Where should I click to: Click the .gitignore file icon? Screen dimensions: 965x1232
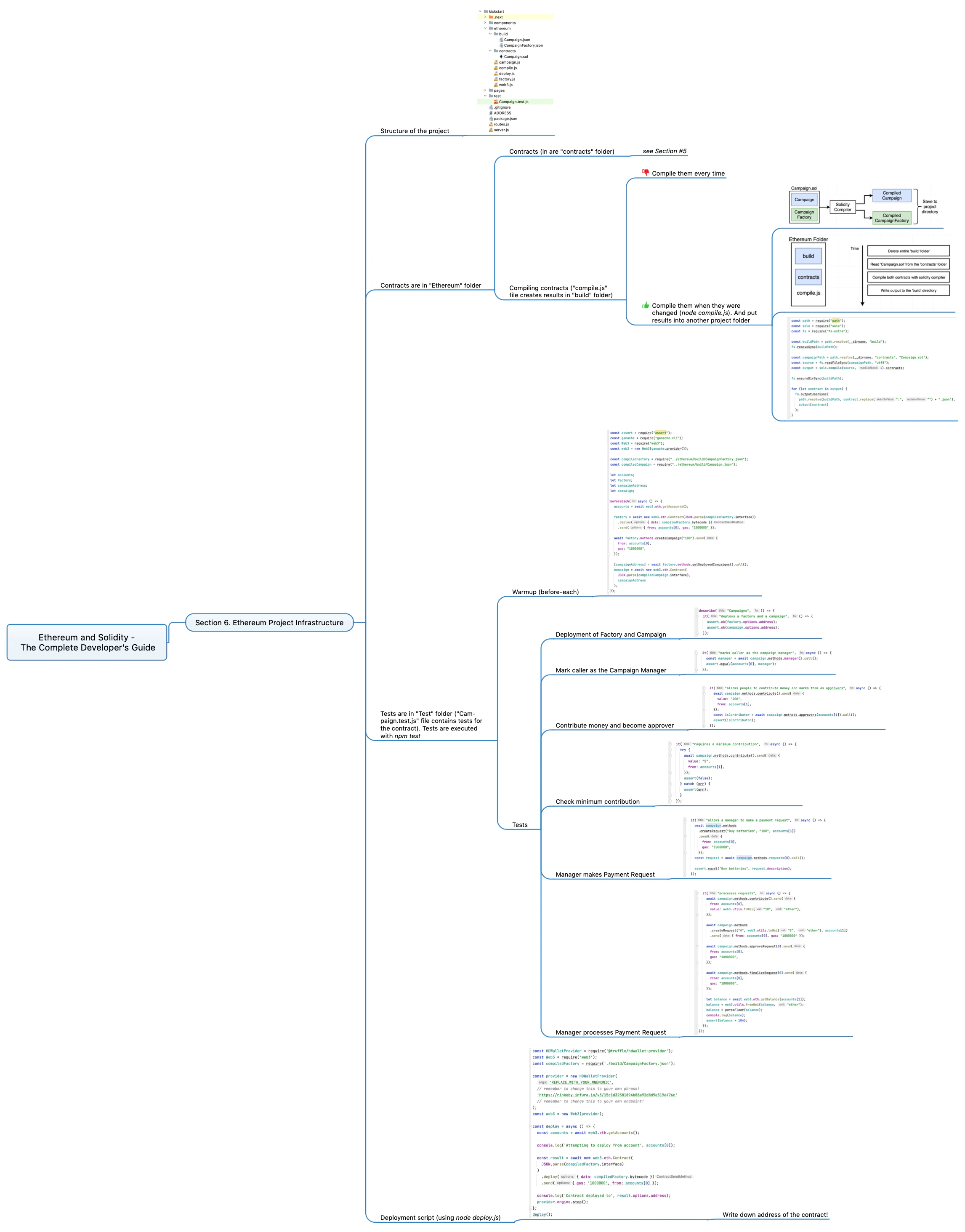pyautogui.click(x=491, y=107)
